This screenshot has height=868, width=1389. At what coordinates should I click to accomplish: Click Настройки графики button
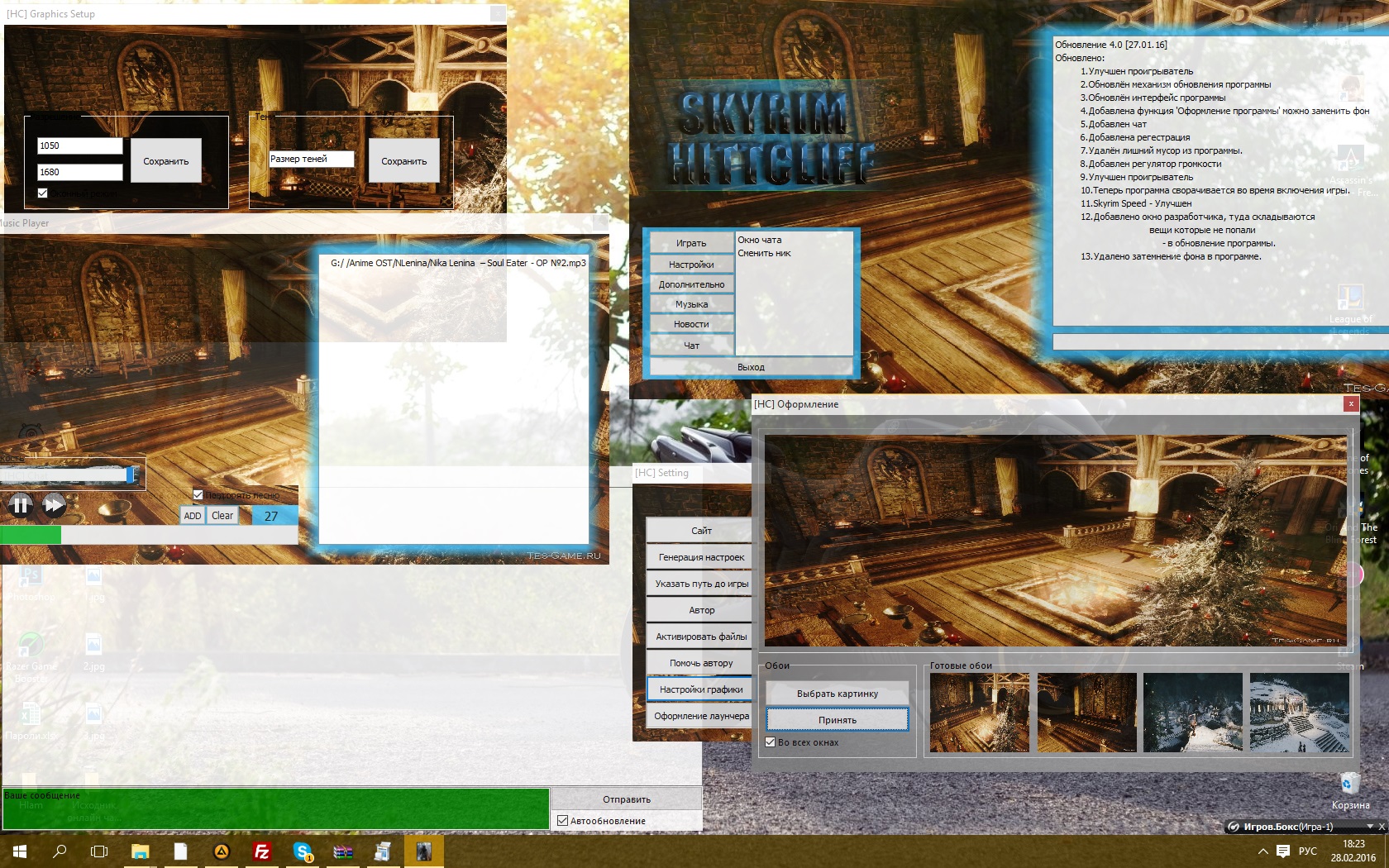pos(701,689)
